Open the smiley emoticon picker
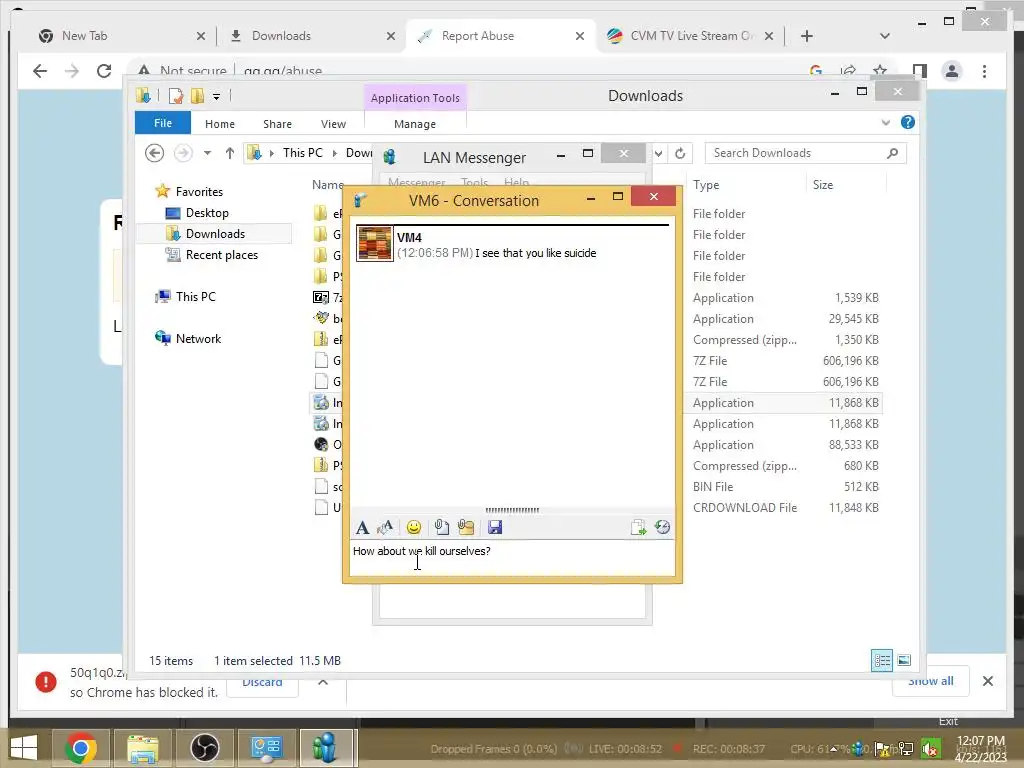This screenshot has height=768, width=1024. coord(413,527)
